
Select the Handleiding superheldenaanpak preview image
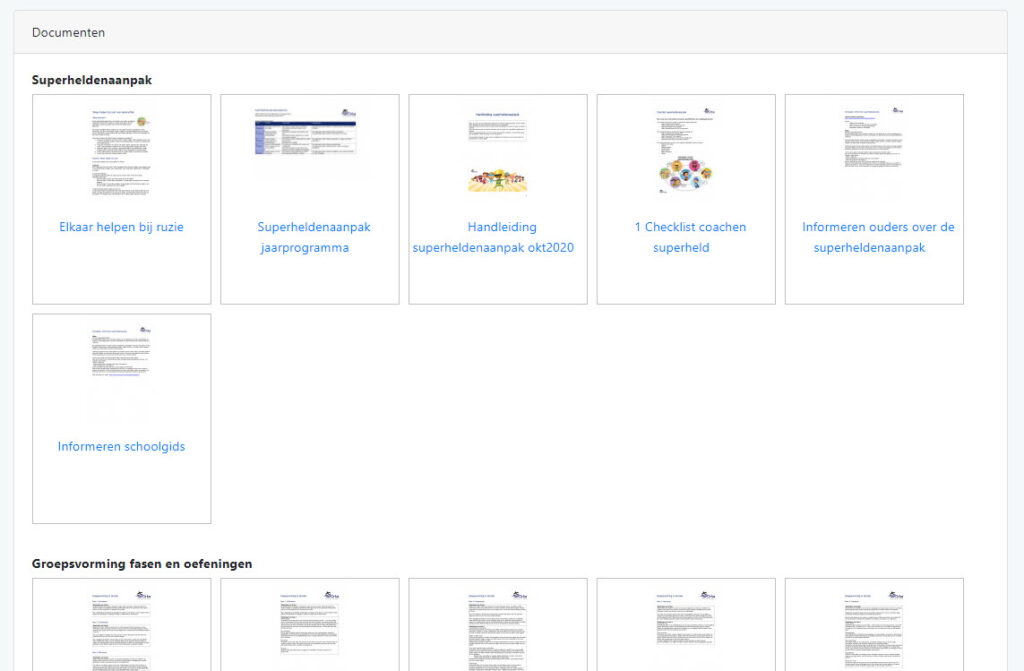point(498,154)
